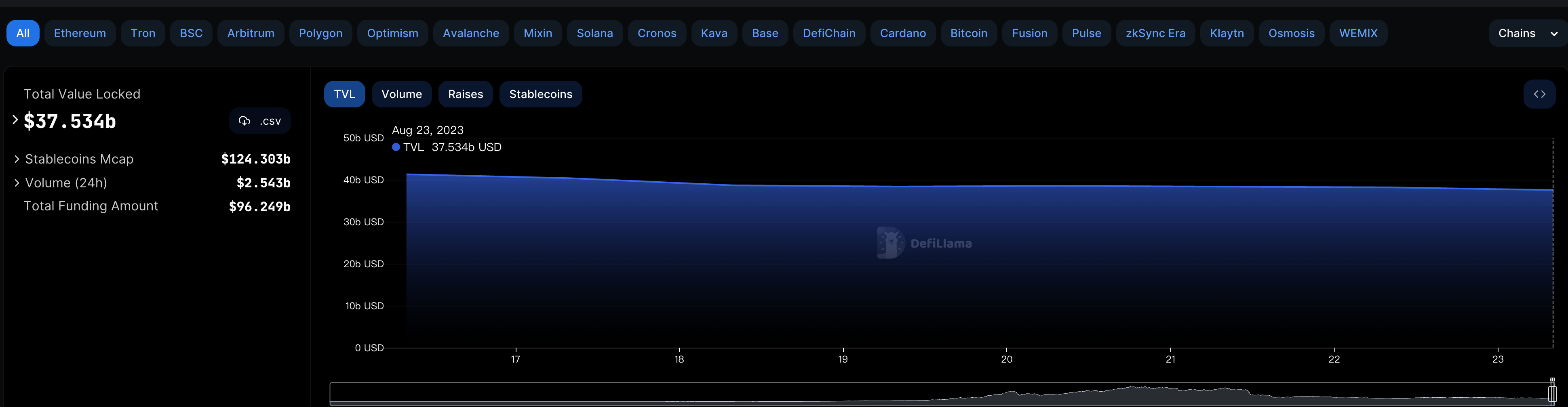
Task: Expand Volume (24h) details
Action: click(17, 183)
